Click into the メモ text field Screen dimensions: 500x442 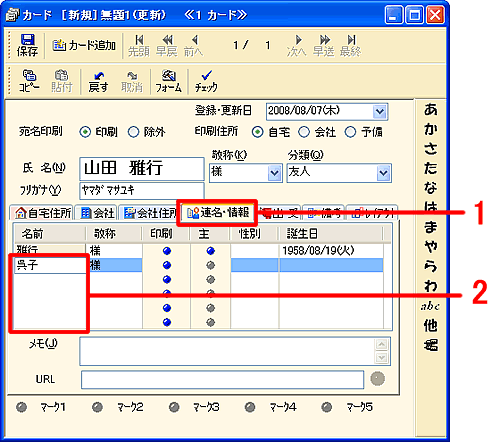pyautogui.click(x=227, y=351)
